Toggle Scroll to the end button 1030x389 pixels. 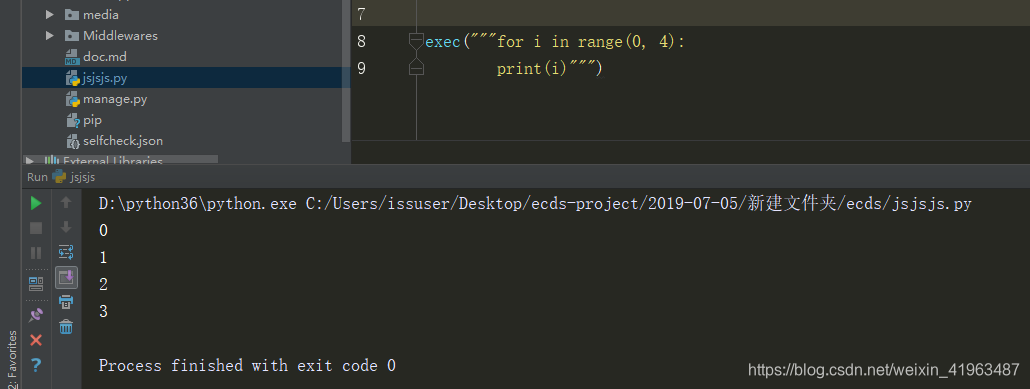pos(66,277)
